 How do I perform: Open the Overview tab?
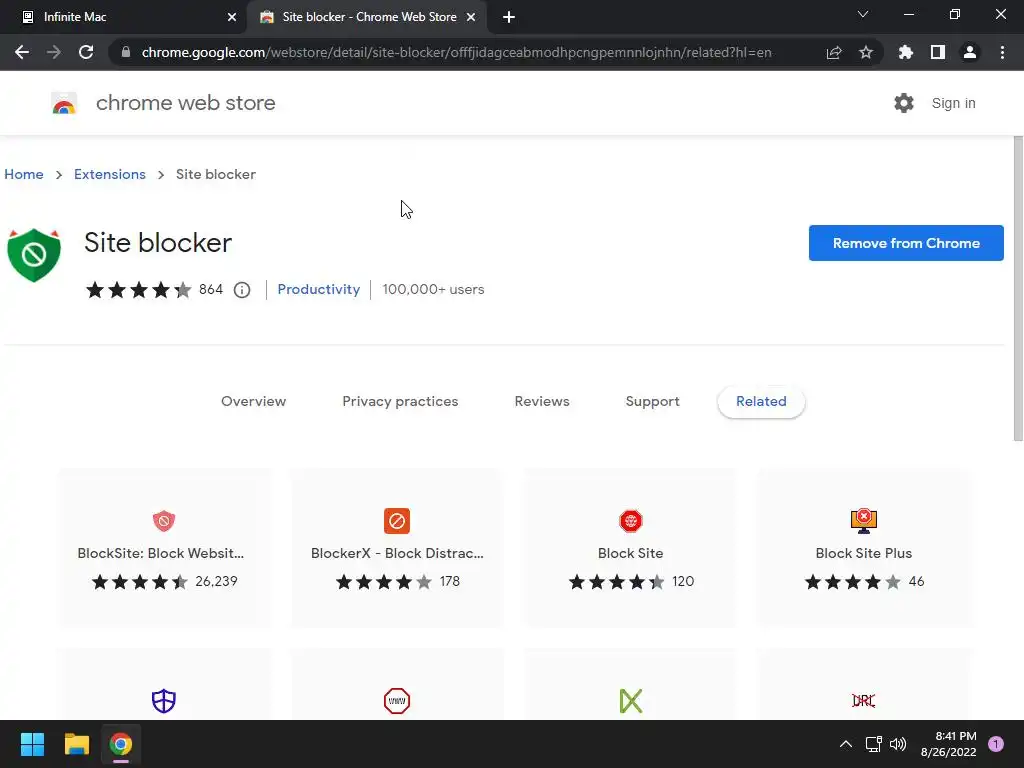coord(253,402)
